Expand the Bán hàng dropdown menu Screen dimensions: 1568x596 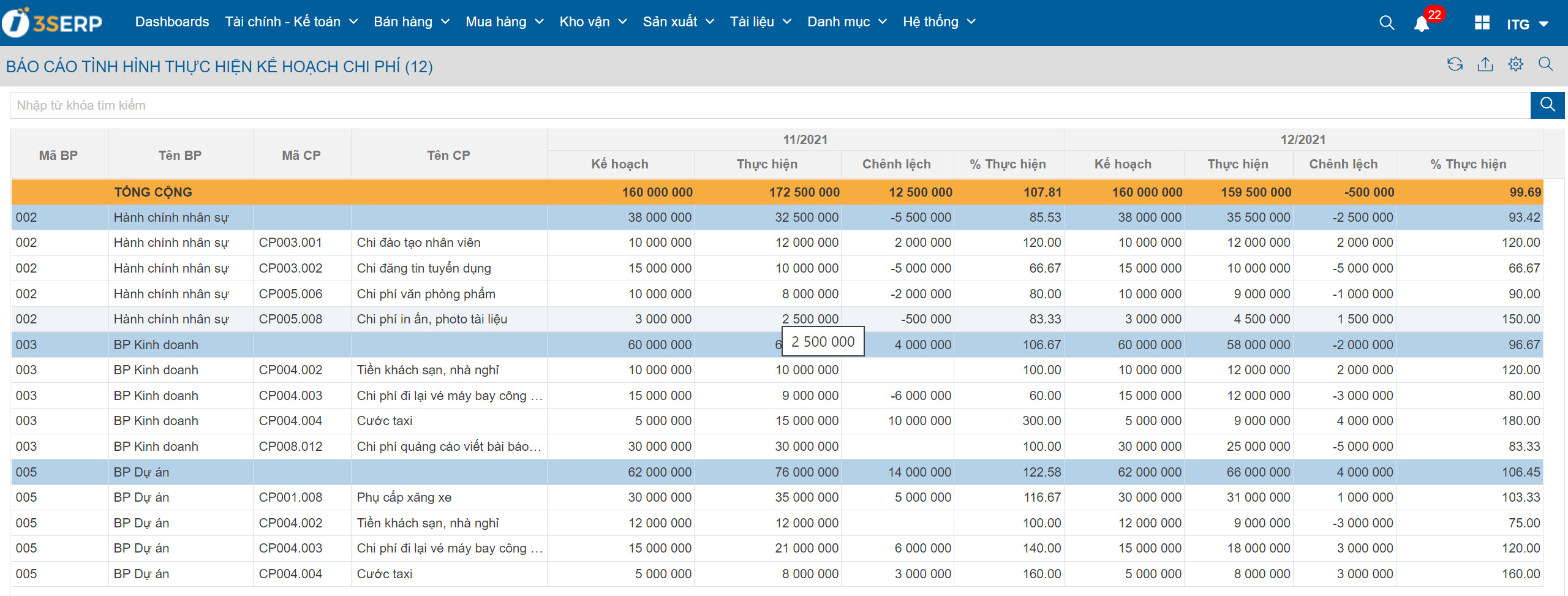pos(412,22)
